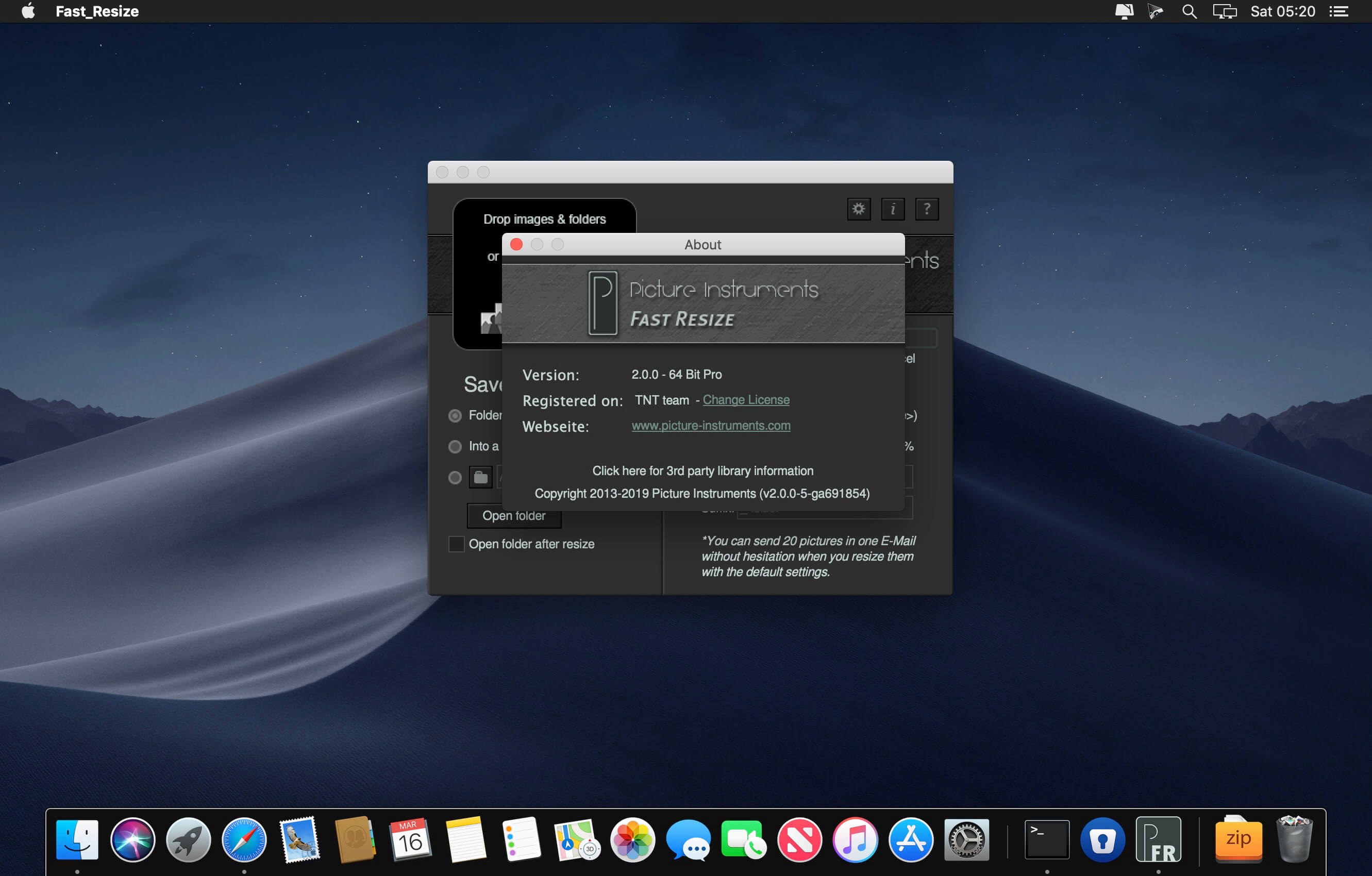Open the Fast_Resize application menu

[97, 11]
